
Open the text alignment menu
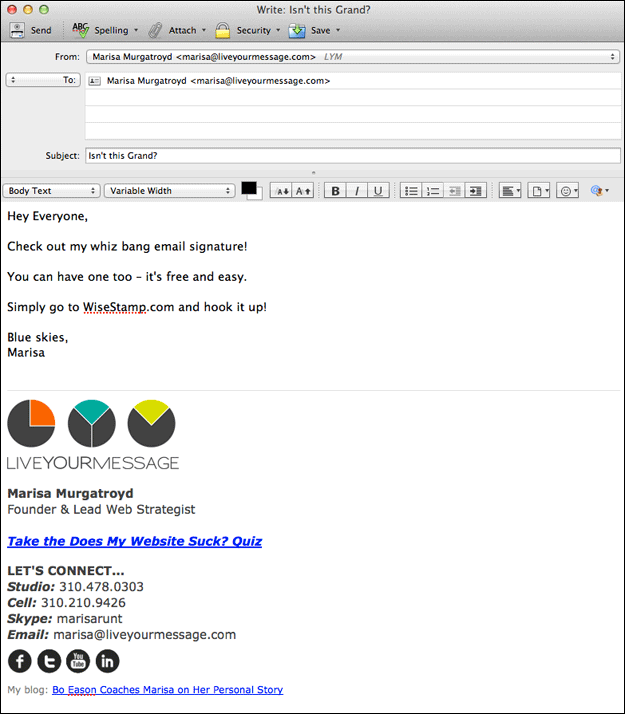coord(510,191)
